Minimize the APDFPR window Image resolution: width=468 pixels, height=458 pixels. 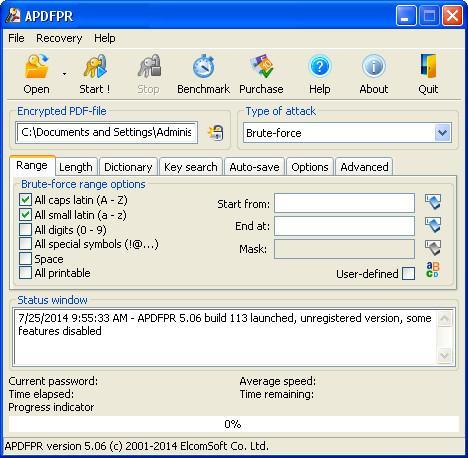tap(406, 15)
